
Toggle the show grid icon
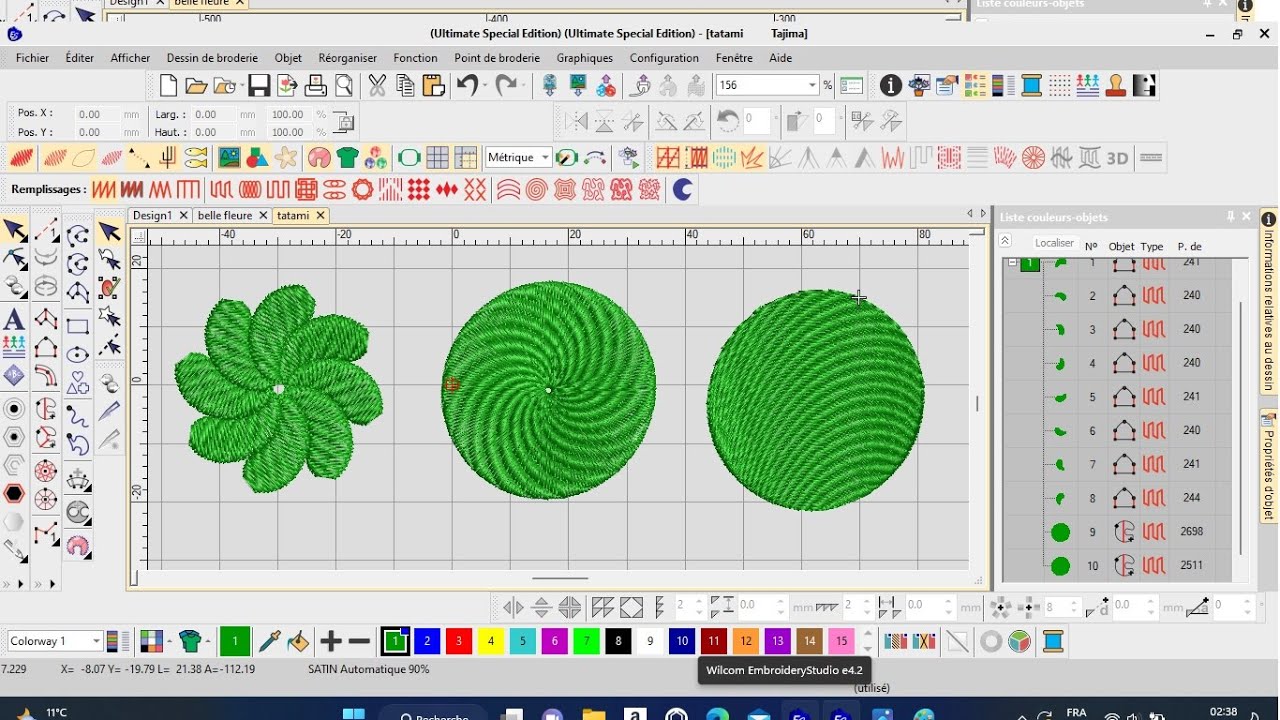pyautogui.click(x=437, y=158)
